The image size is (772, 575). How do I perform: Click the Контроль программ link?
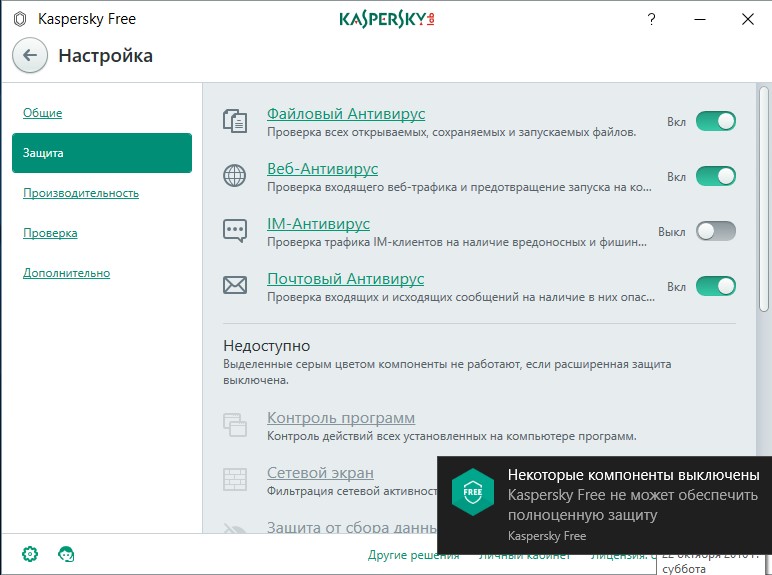click(341, 418)
